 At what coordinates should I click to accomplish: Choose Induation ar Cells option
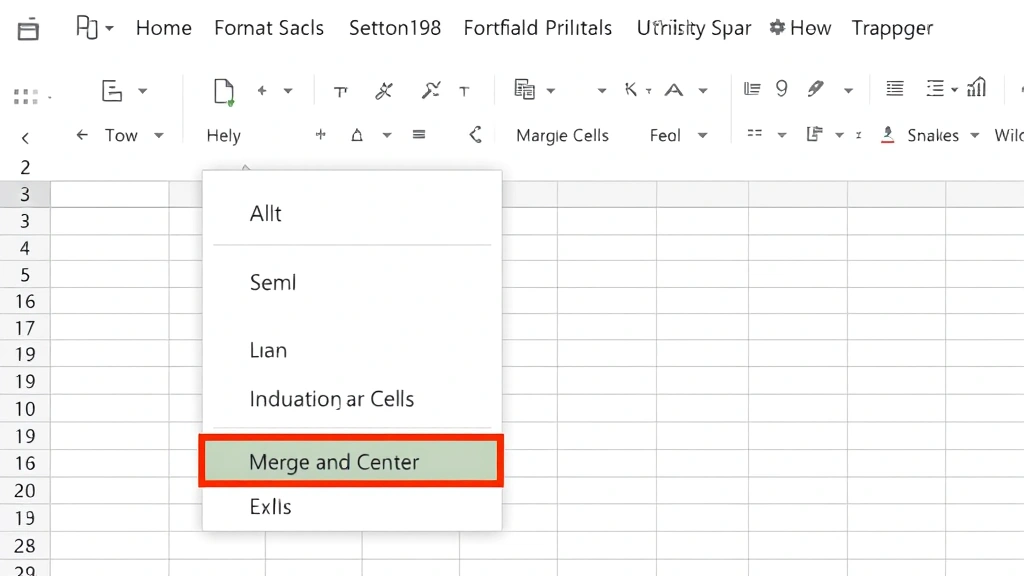tap(331, 399)
